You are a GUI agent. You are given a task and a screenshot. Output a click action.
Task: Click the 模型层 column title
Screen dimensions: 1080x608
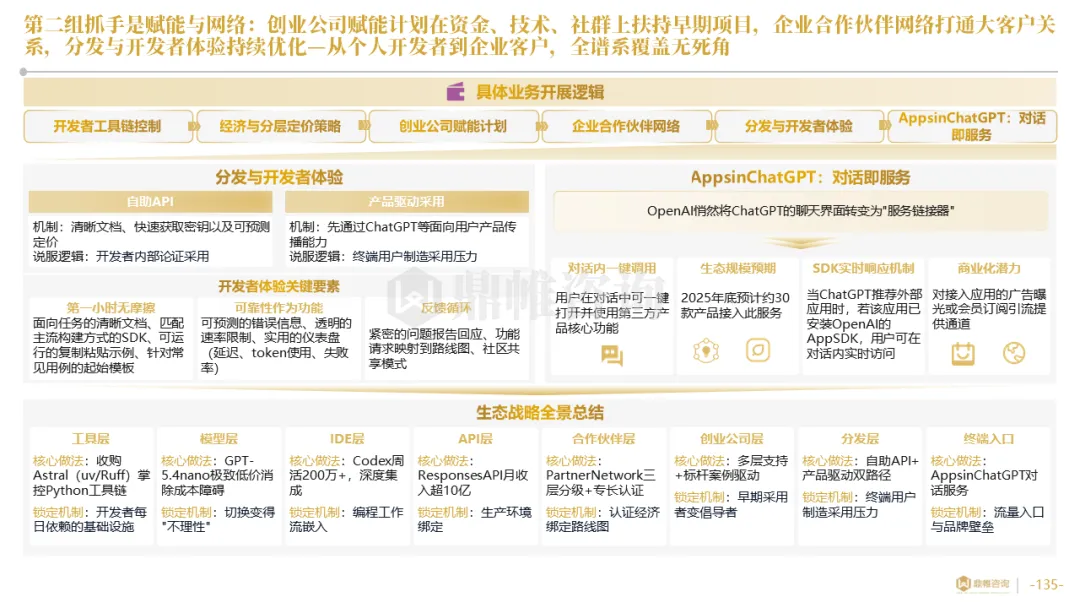[218, 439]
